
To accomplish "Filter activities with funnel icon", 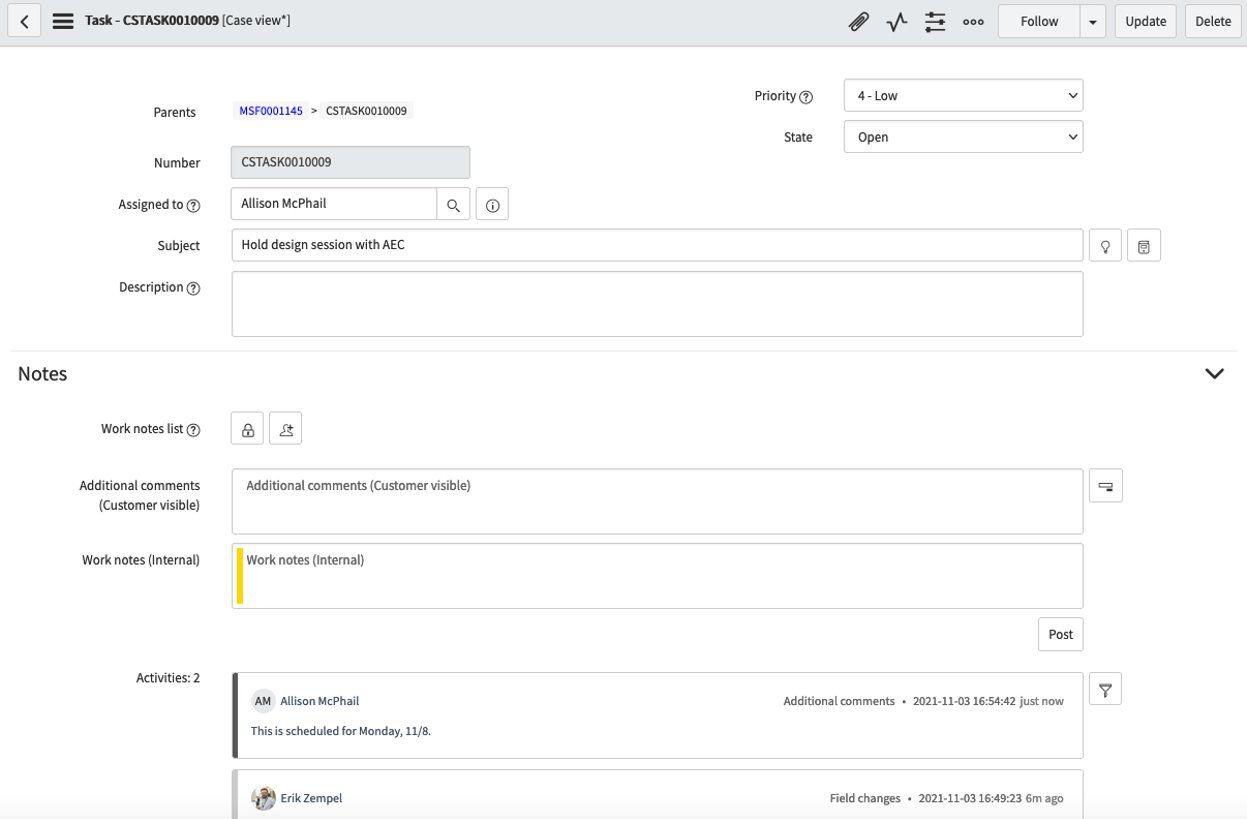I will point(1105,689).
